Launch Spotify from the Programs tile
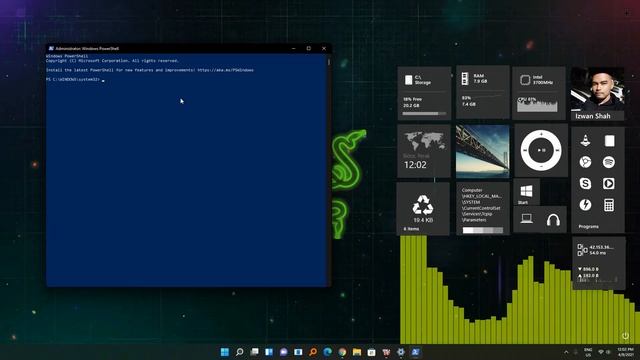 (609, 162)
